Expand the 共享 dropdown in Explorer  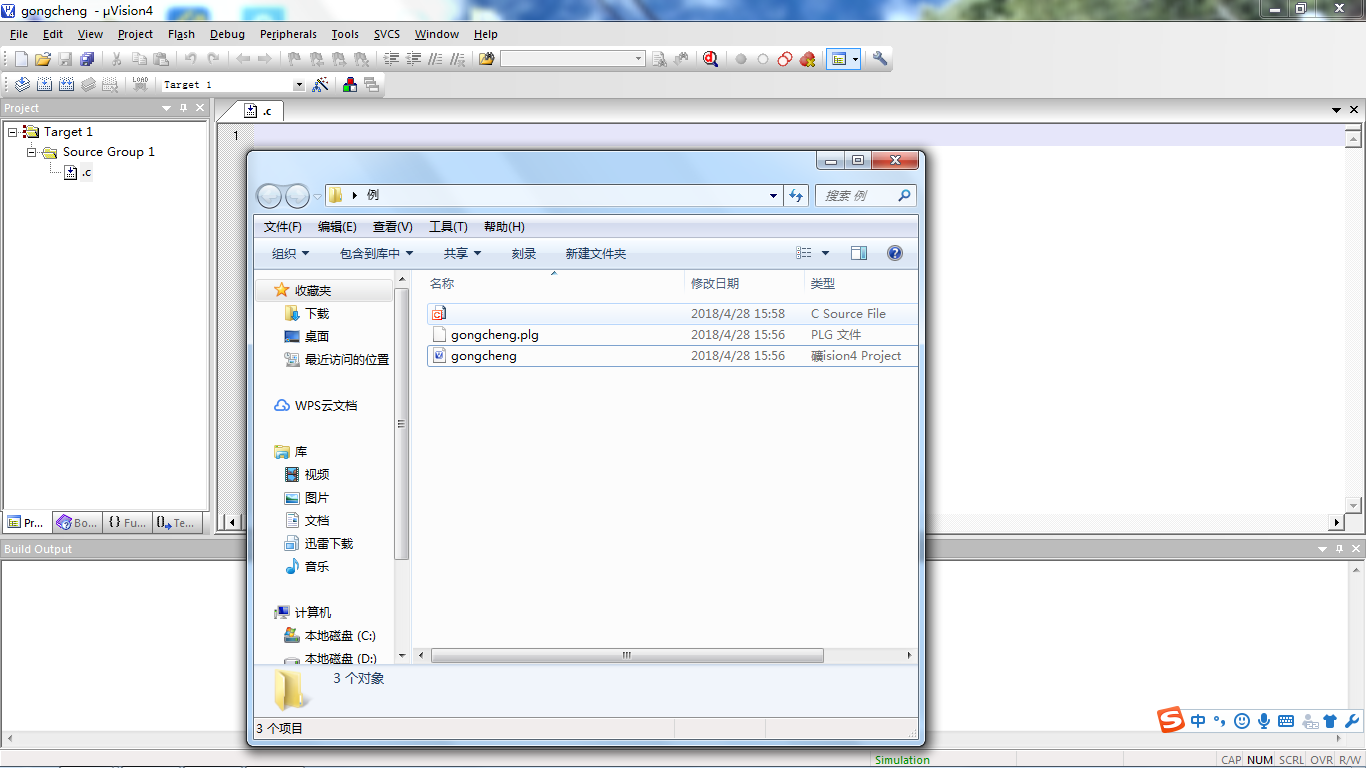(x=463, y=254)
